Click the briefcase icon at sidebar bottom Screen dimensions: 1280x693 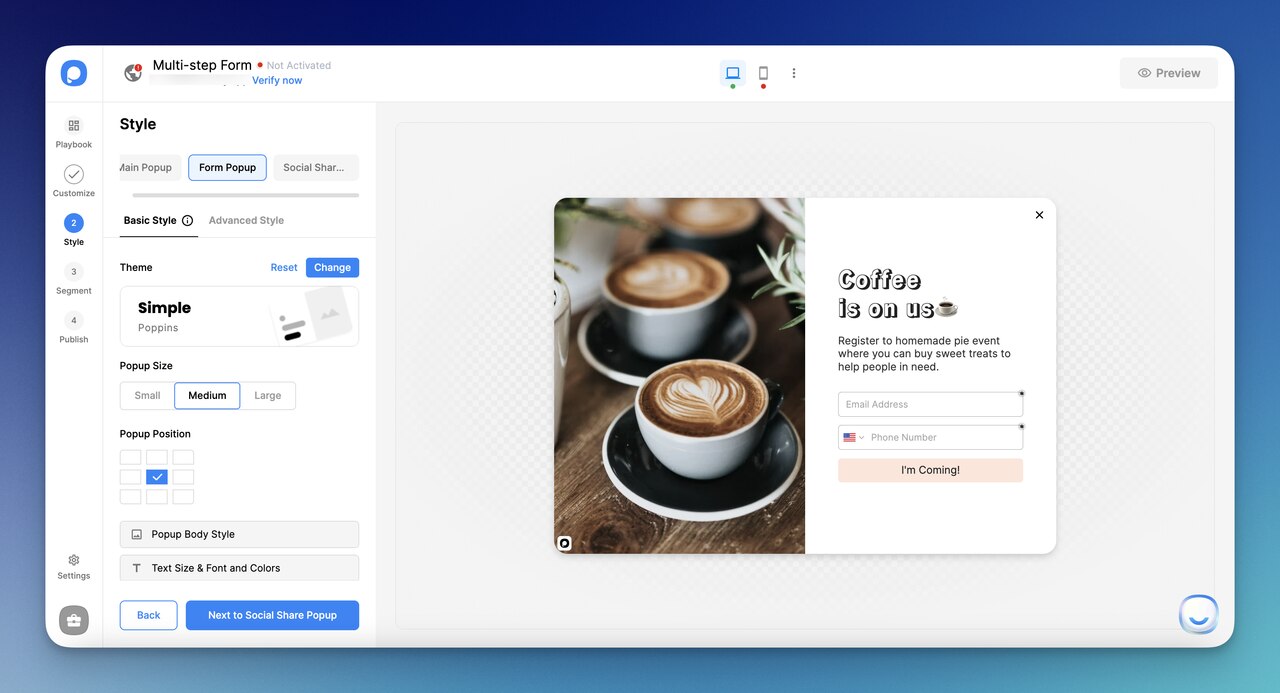coord(74,620)
